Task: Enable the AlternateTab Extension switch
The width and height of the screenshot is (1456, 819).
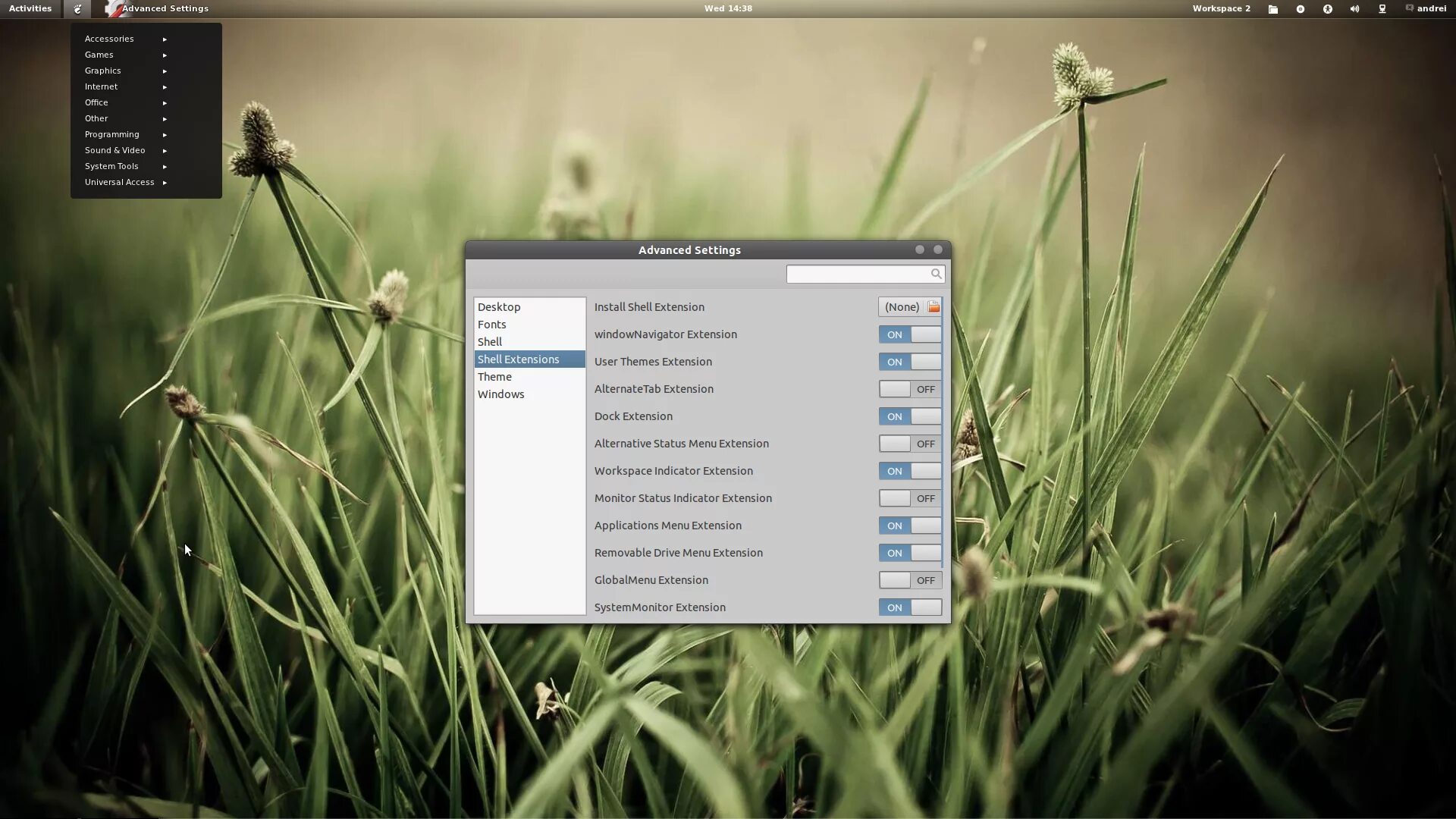Action: tap(910, 389)
